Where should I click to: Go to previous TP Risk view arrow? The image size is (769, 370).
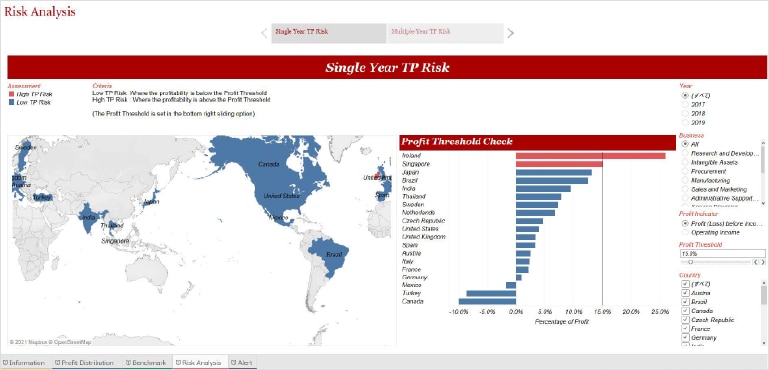pos(264,33)
